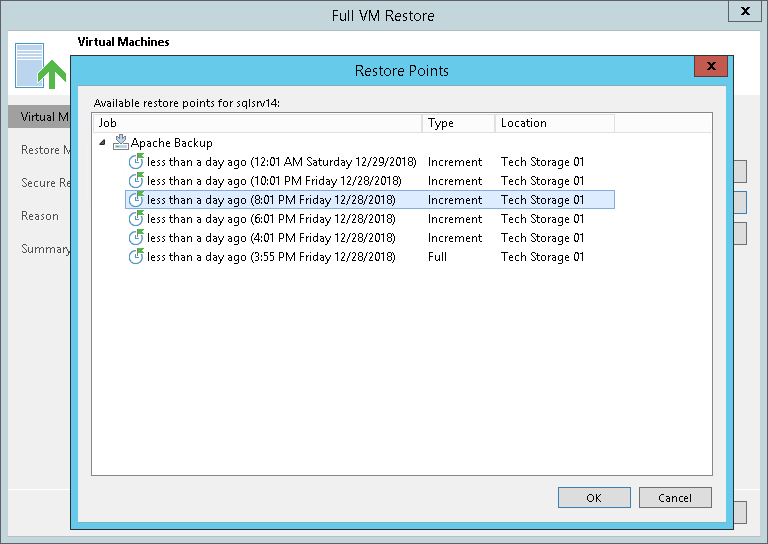Click the 12:01 AM restore point icon
768x544 pixels.
(x=136, y=162)
